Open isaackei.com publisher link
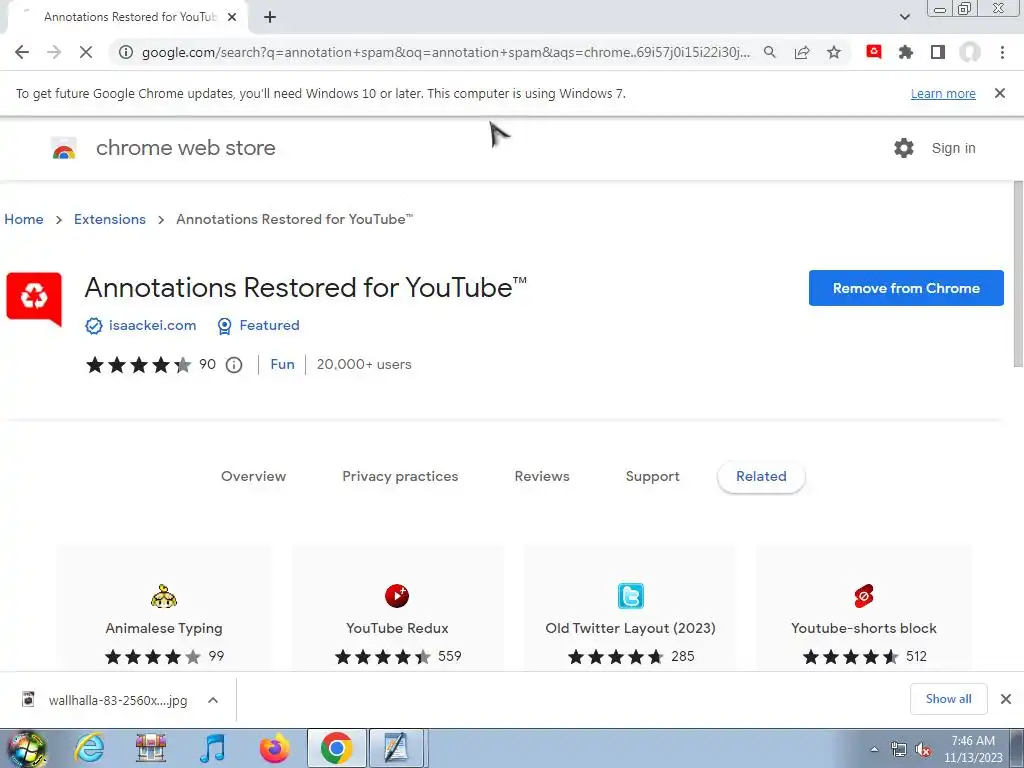 point(152,325)
